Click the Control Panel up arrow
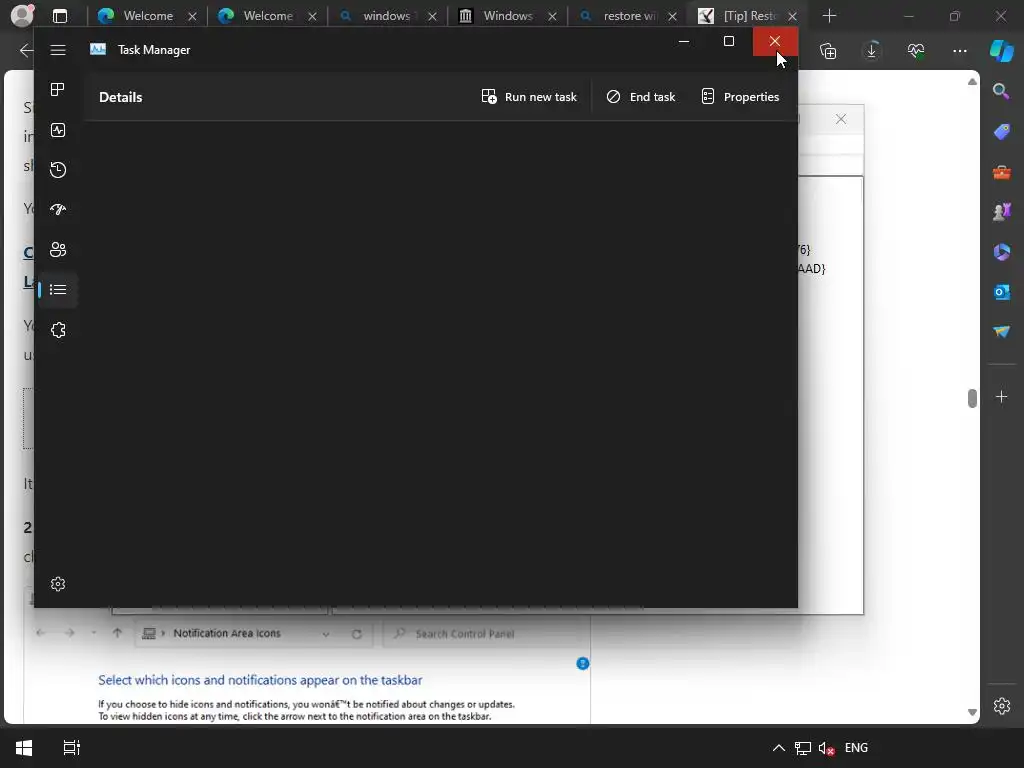This screenshot has height=768, width=1024. tap(118, 633)
